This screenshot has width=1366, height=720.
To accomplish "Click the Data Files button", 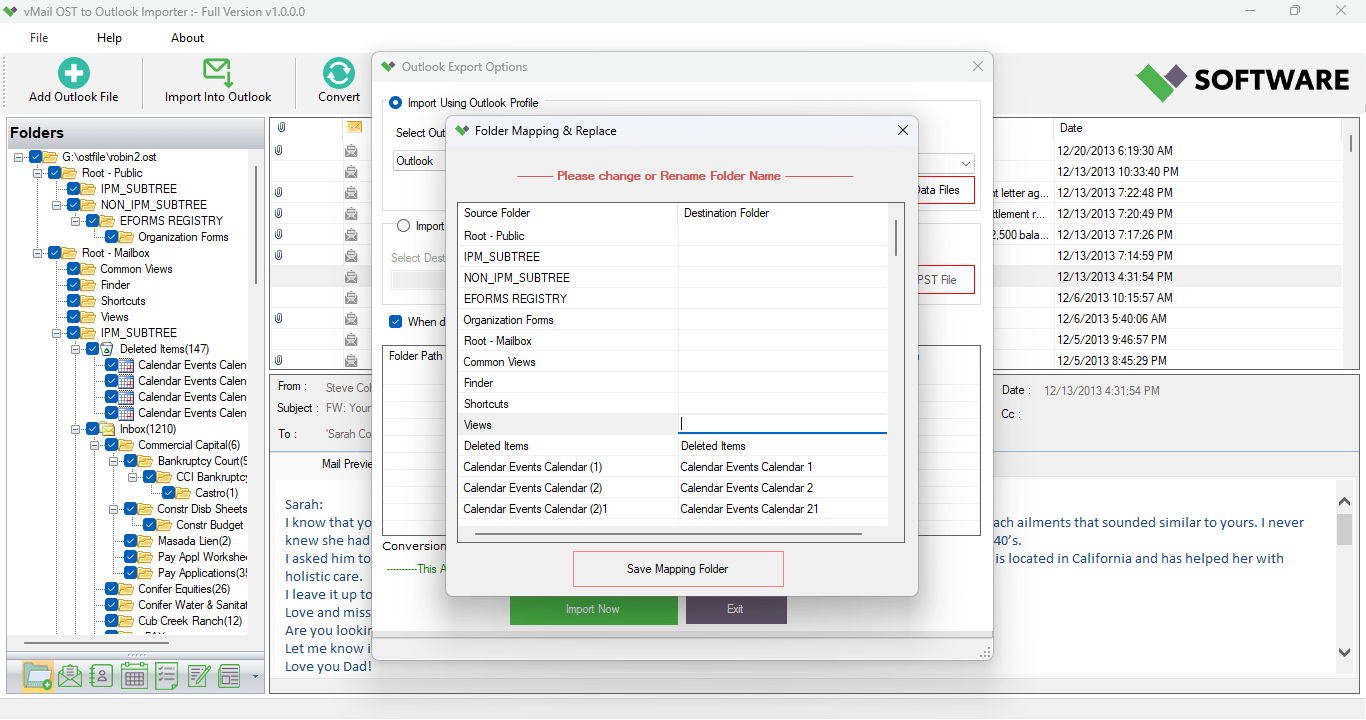I will click(x=944, y=190).
